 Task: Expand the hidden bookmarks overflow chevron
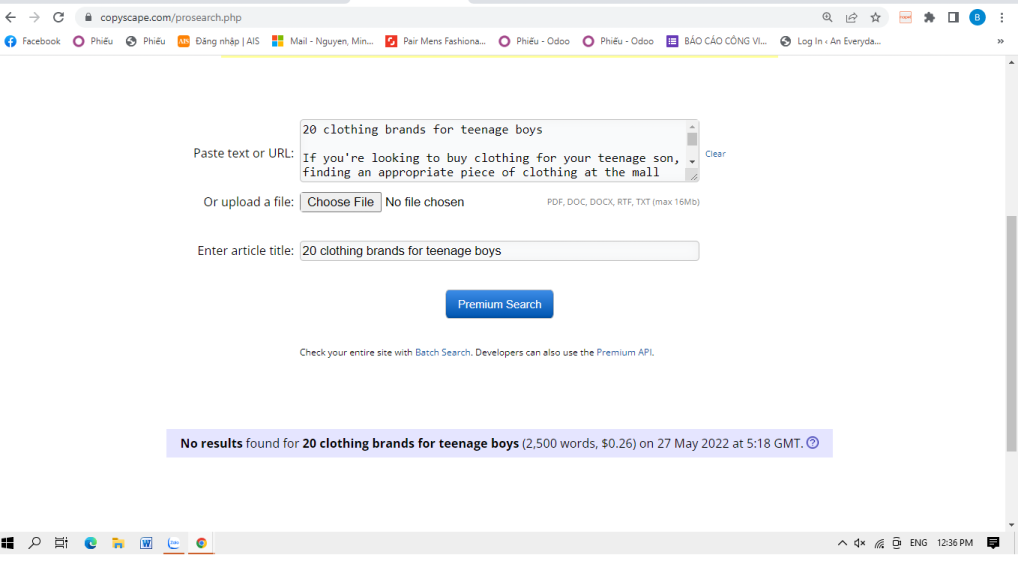pyautogui.click(x=1000, y=41)
